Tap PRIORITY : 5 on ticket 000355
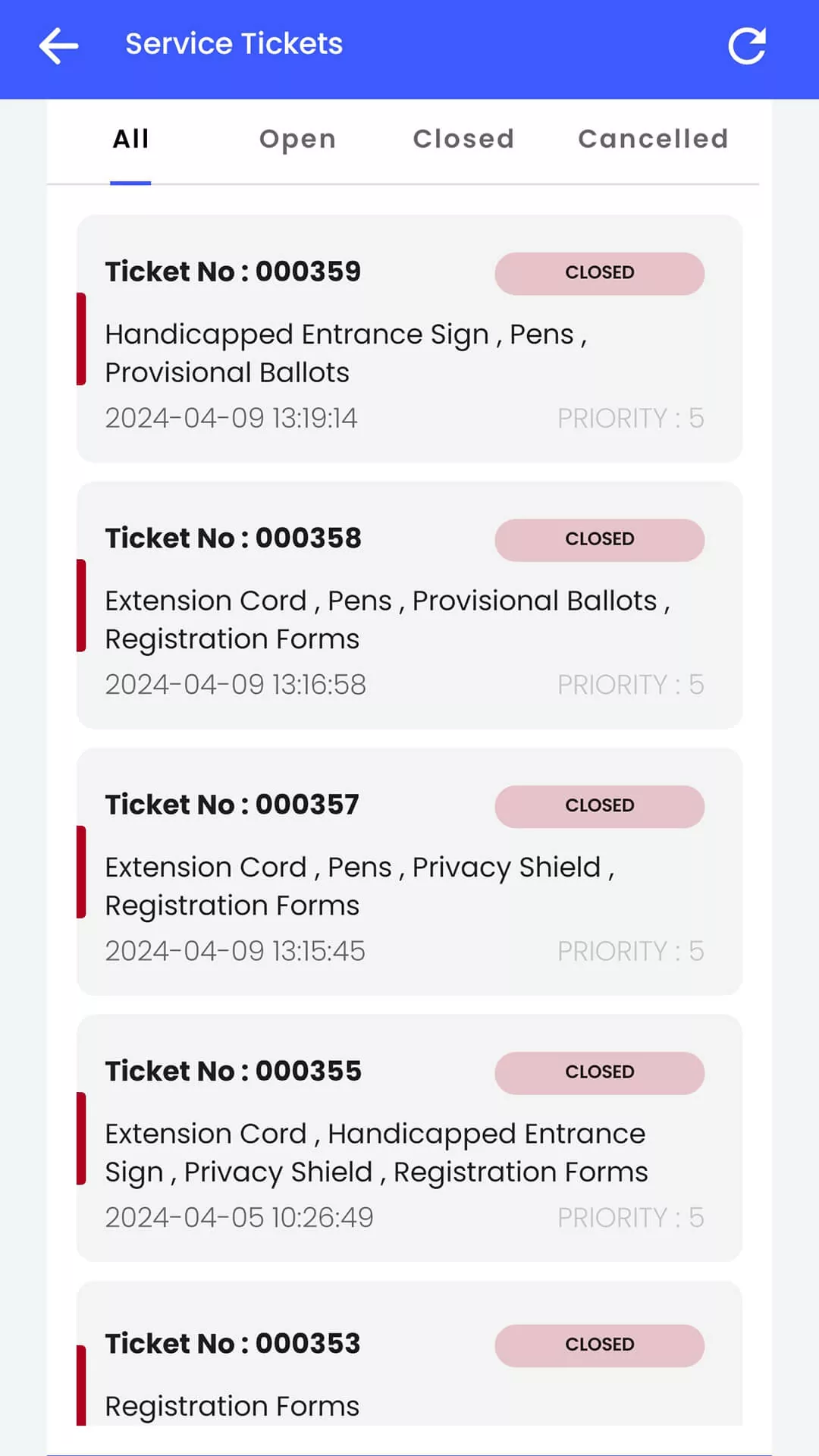Image resolution: width=819 pixels, height=1456 pixels. point(630,1218)
